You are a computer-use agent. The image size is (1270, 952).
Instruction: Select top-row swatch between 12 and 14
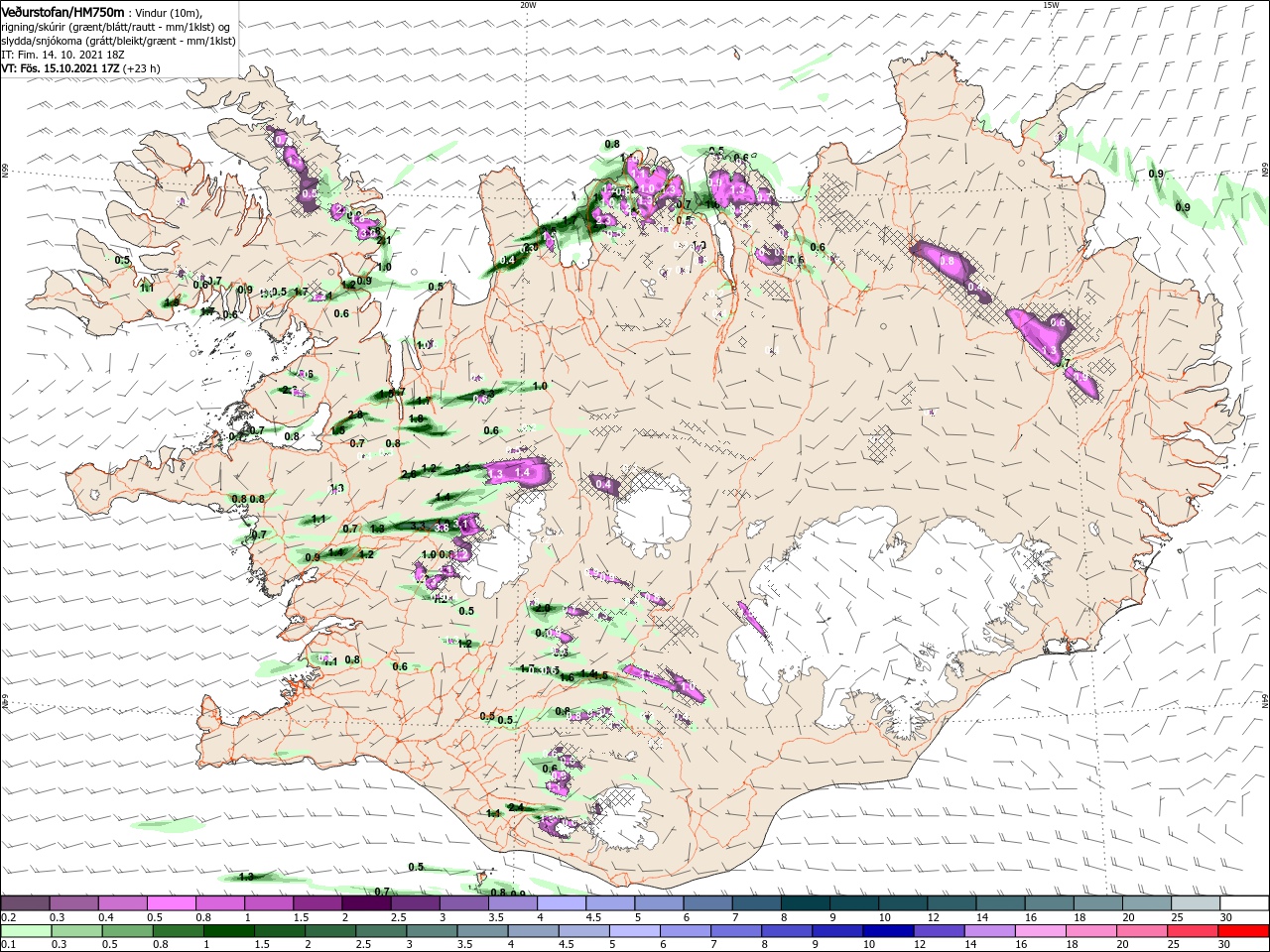click(x=951, y=903)
